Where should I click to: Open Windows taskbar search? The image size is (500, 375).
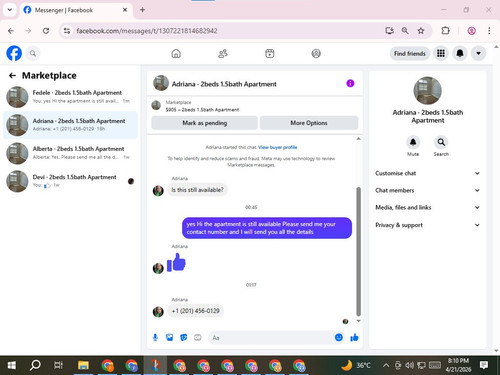tap(35, 365)
